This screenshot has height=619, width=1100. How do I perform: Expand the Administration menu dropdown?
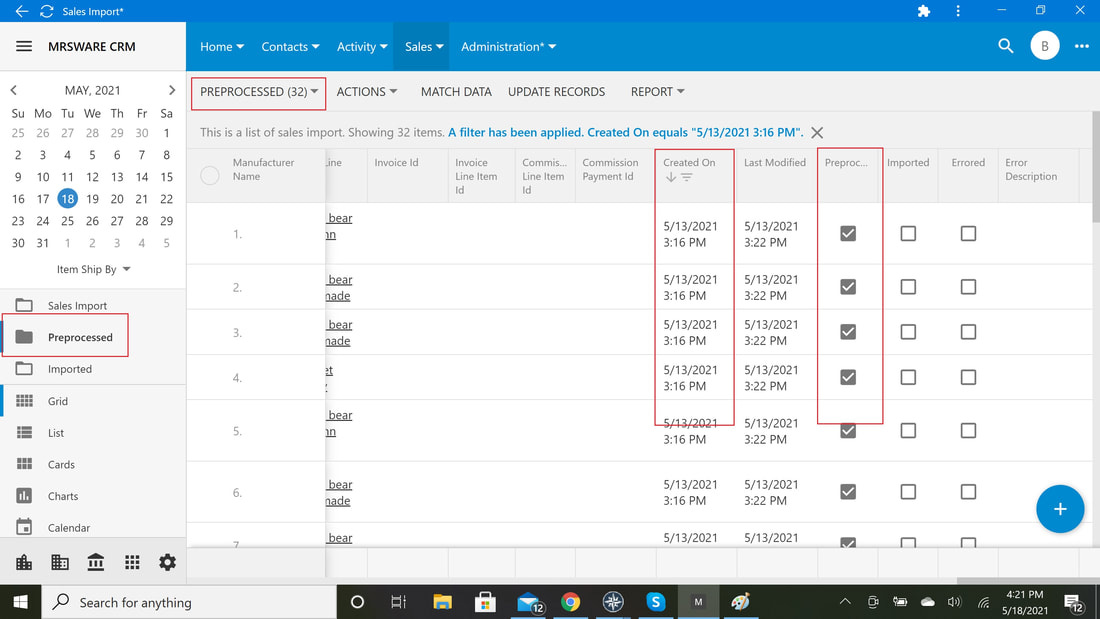tap(509, 46)
